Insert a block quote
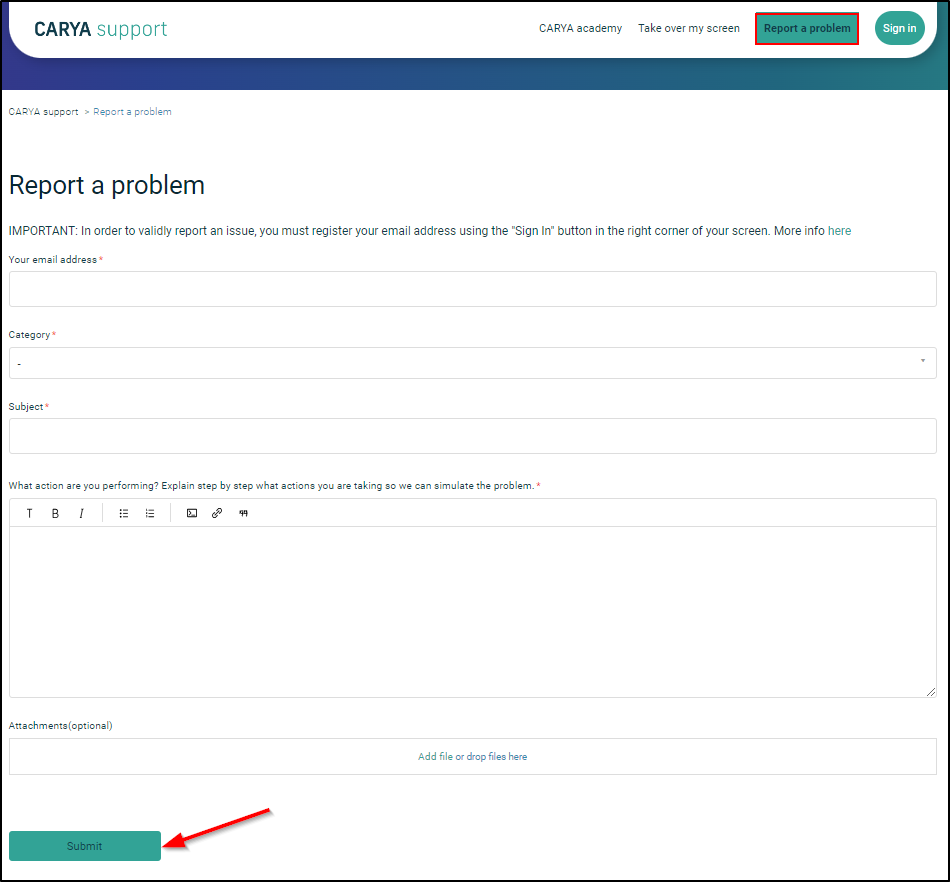 click(x=244, y=513)
